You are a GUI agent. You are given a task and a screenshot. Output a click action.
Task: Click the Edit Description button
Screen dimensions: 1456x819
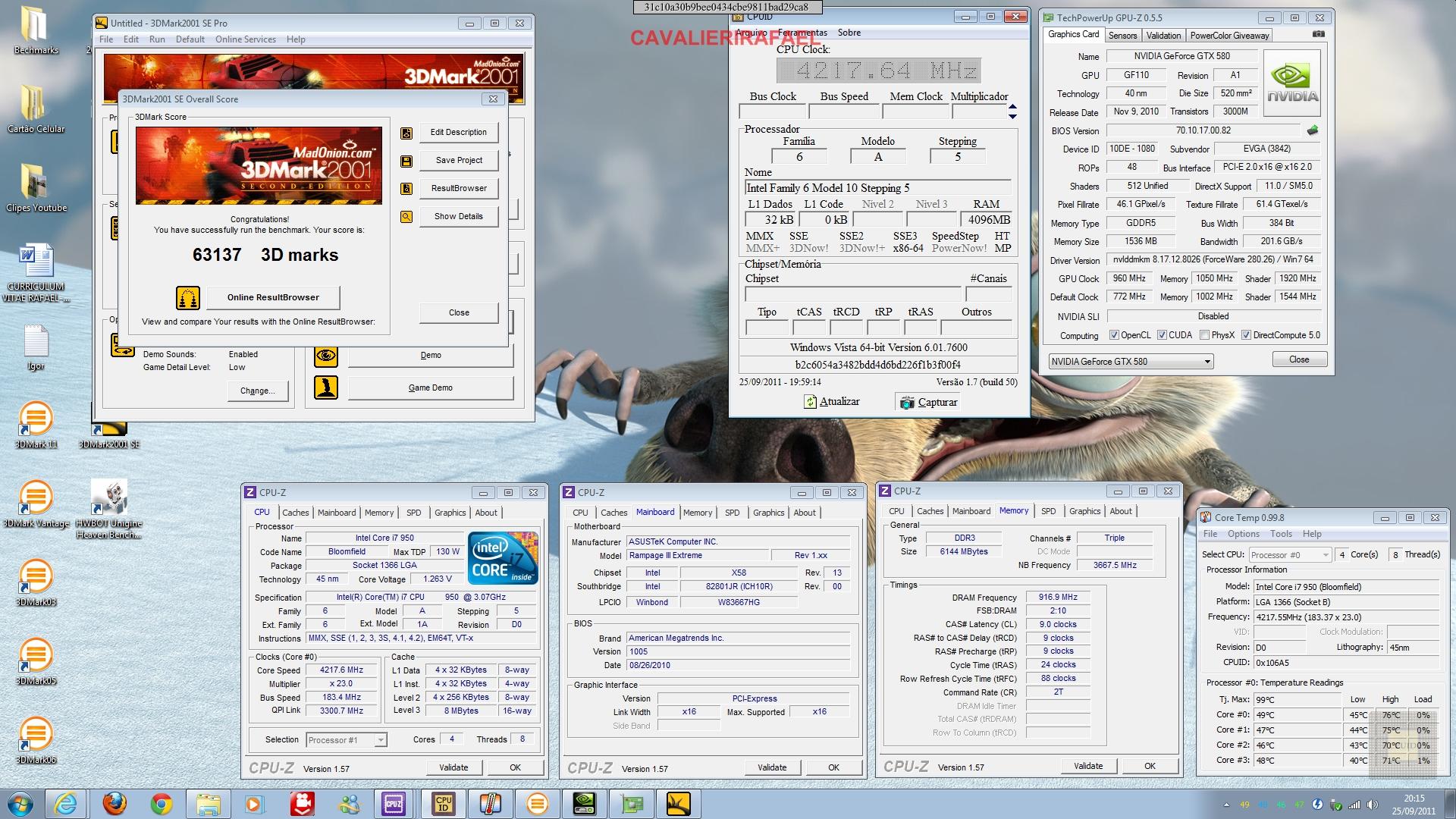click(459, 132)
